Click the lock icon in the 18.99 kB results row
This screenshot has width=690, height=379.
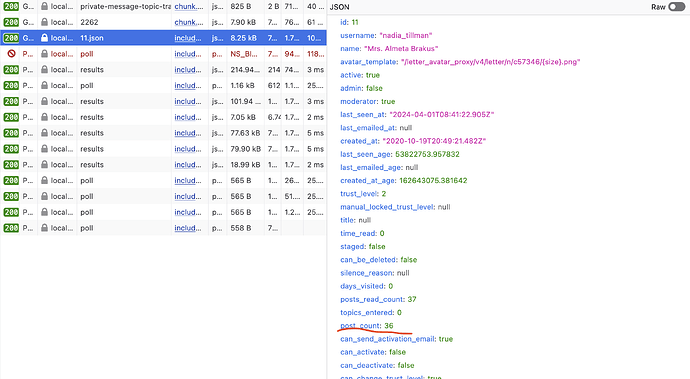pos(44,165)
